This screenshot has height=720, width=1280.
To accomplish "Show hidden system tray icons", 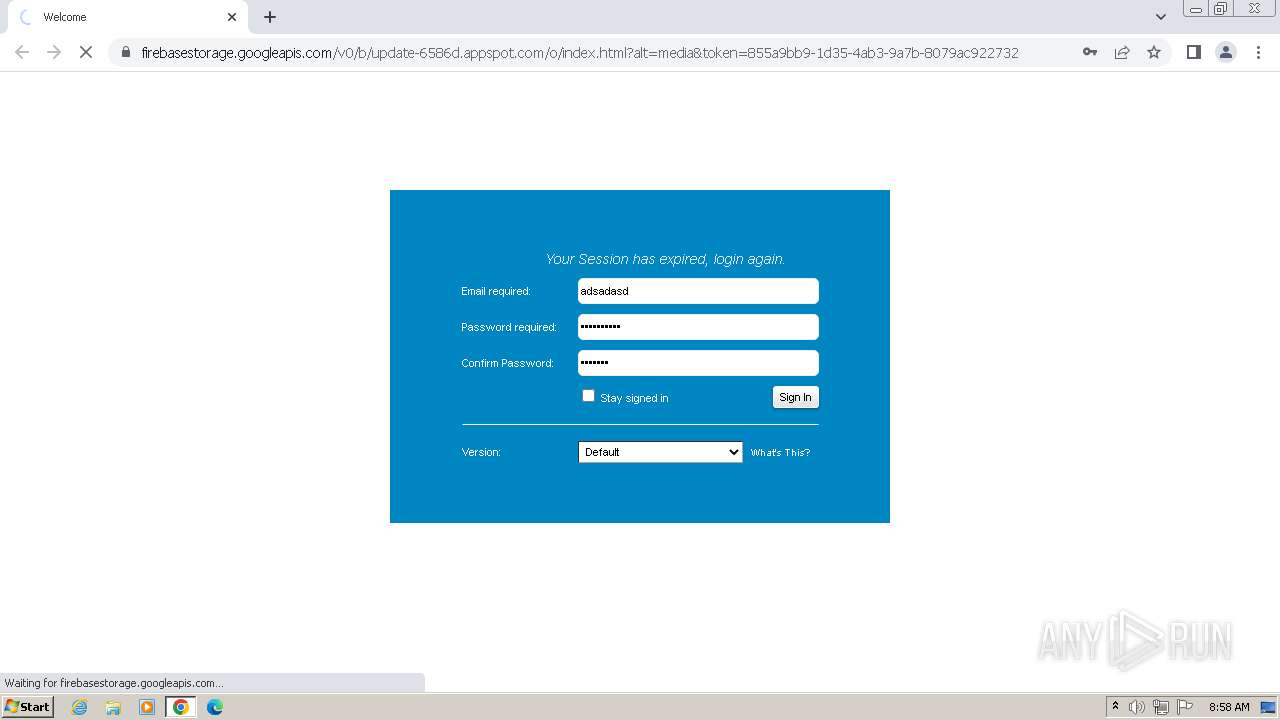I will 1115,707.
